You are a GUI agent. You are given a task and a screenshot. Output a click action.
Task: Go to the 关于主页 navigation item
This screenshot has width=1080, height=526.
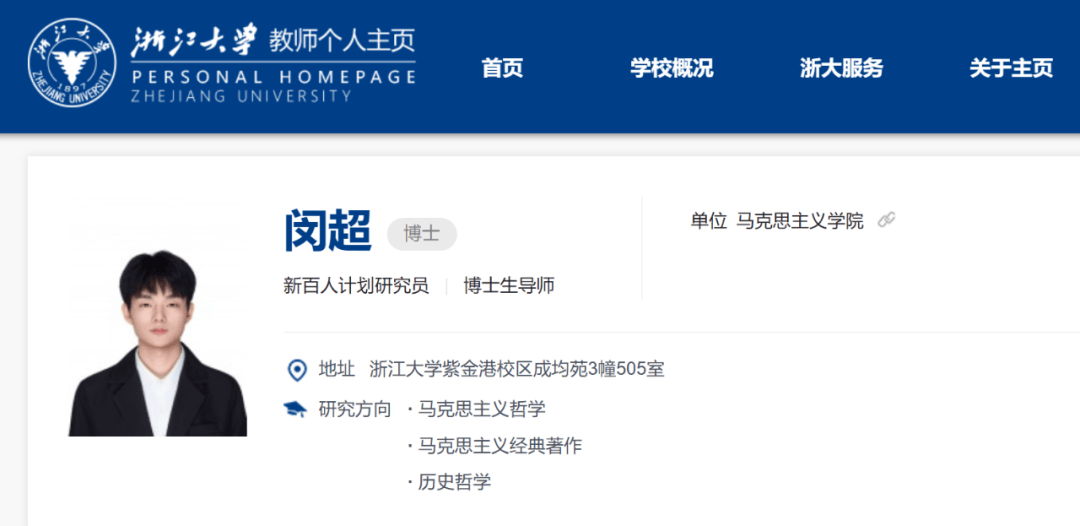tap(1011, 69)
